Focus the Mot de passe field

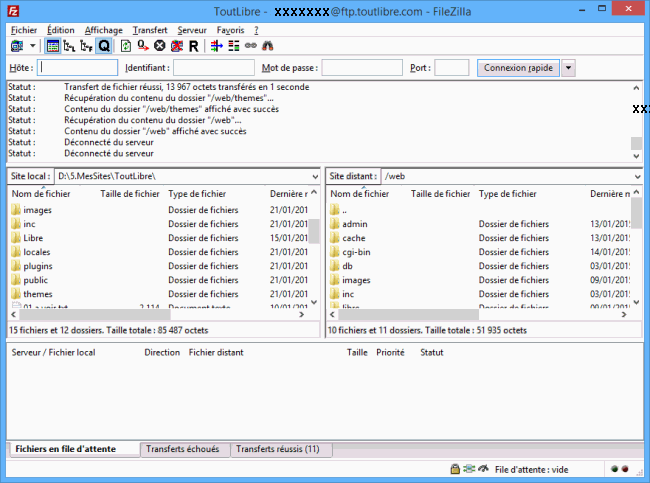362,68
